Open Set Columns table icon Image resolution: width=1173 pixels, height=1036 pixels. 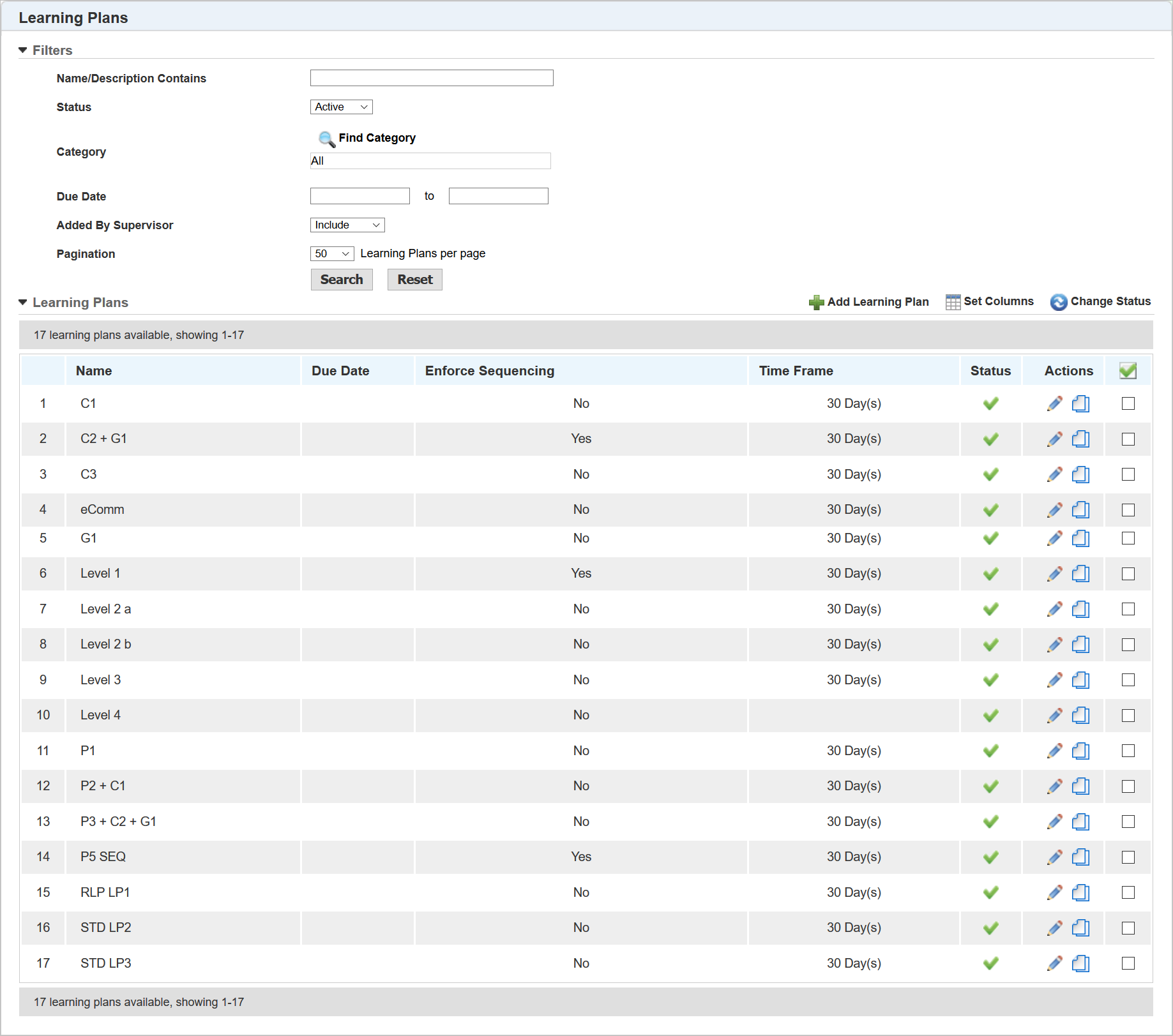click(x=953, y=302)
